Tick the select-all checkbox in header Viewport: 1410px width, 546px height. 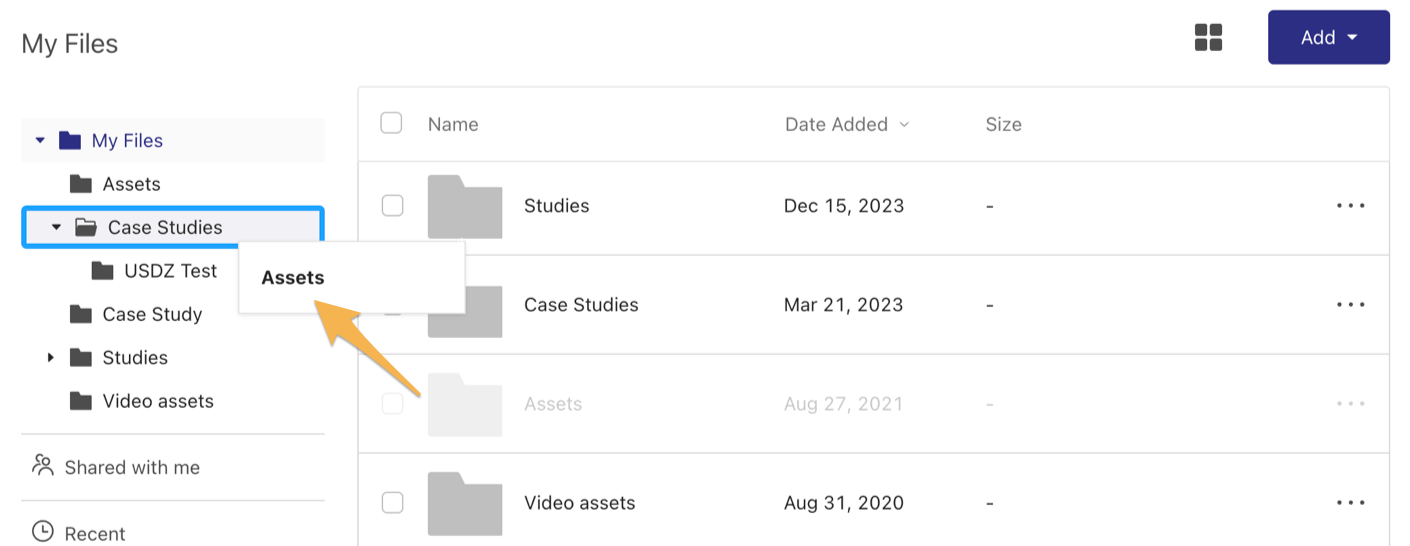pyautogui.click(x=391, y=123)
